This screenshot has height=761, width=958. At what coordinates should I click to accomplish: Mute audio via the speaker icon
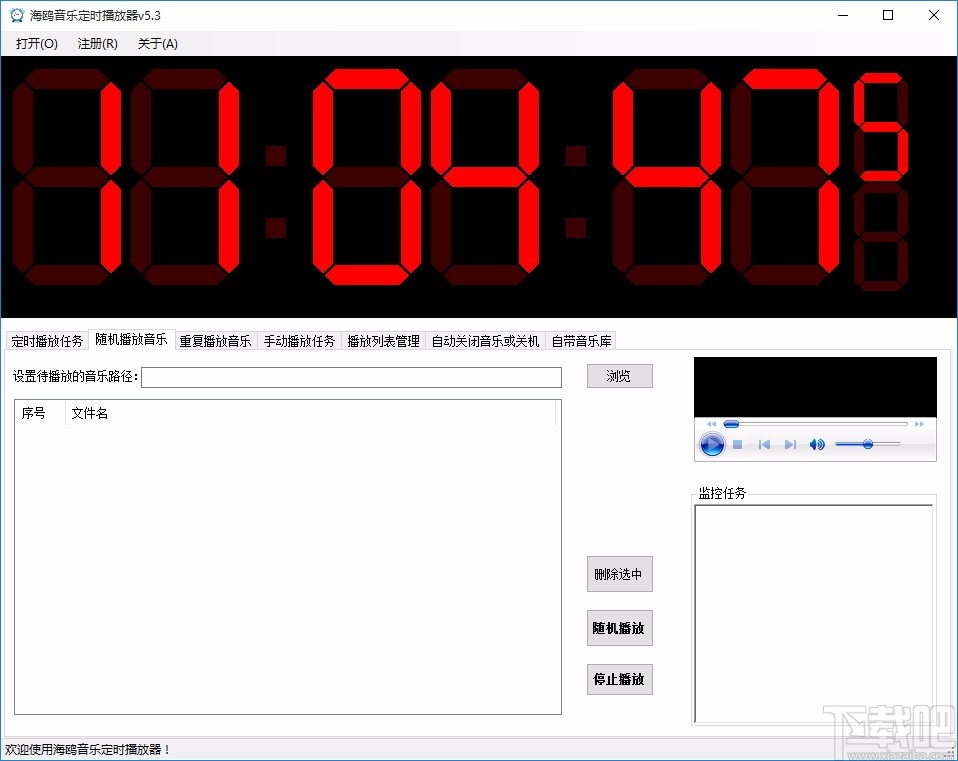click(816, 443)
